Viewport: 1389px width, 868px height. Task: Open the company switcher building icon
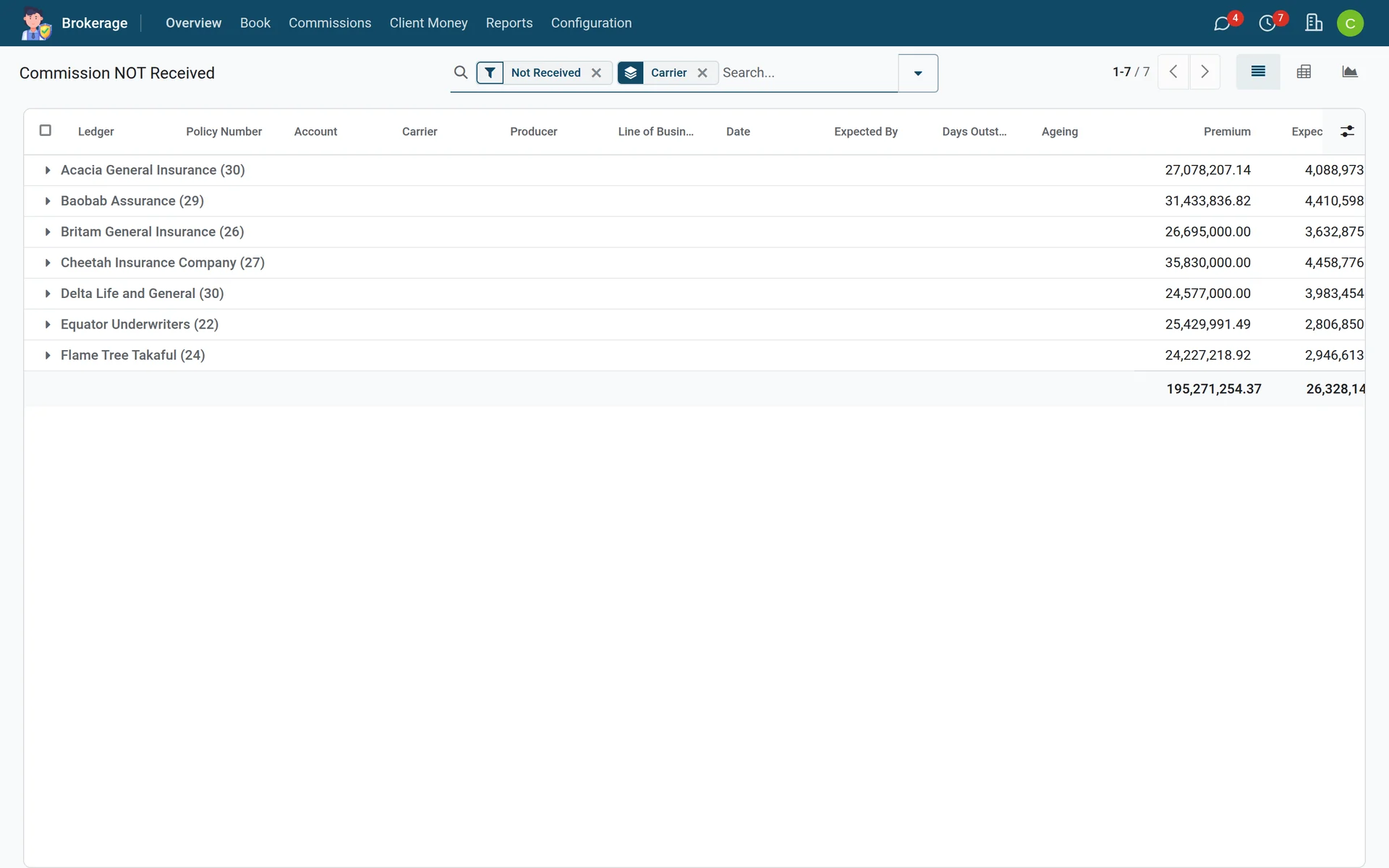[1314, 23]
